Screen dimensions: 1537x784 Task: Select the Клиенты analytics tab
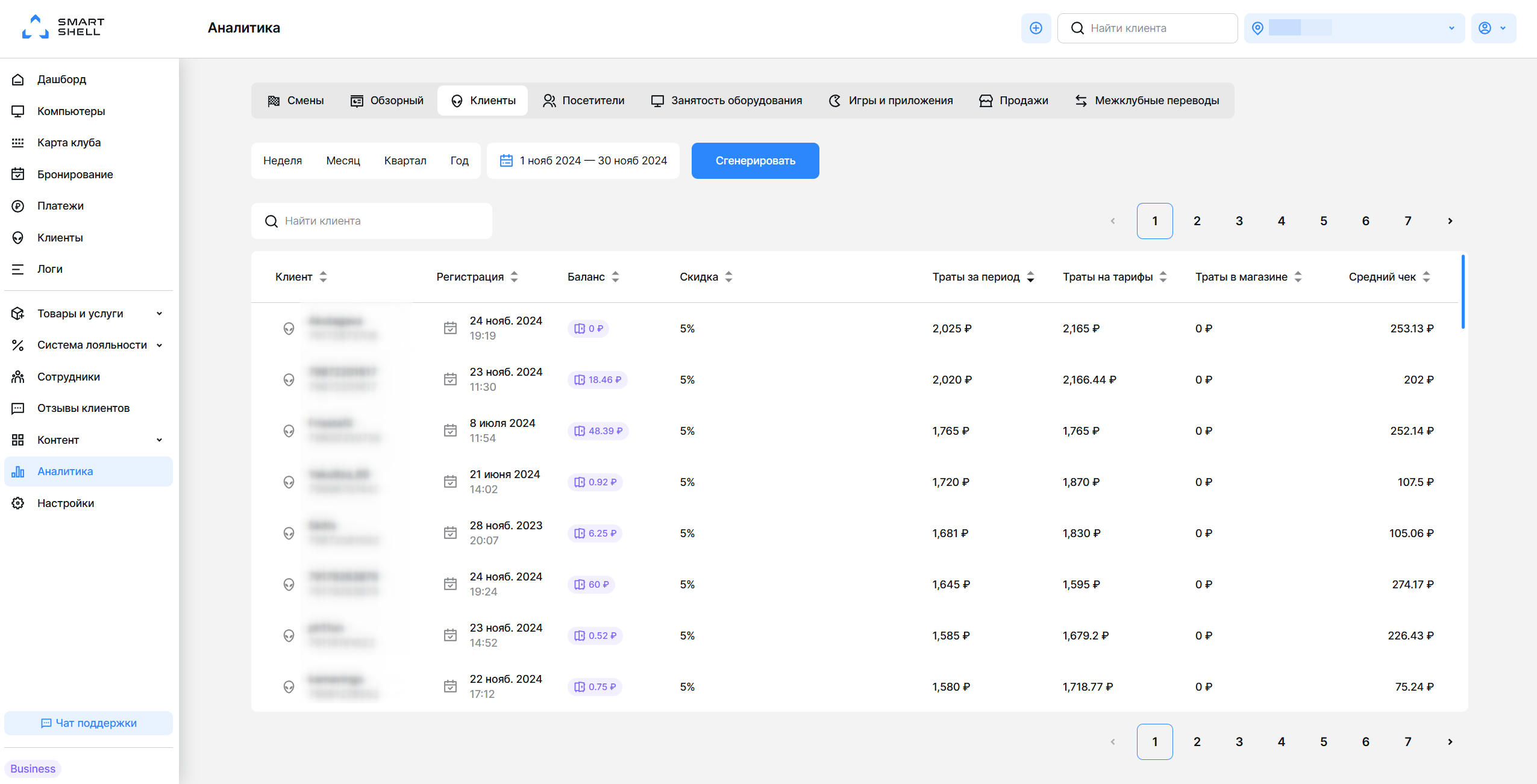coord(483,101)
